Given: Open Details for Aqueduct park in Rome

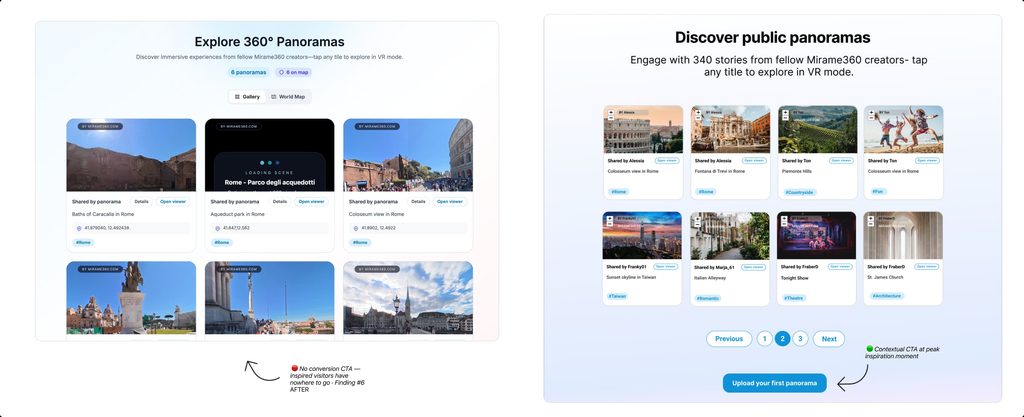Looking at the screenshot, I should point(280,202).
